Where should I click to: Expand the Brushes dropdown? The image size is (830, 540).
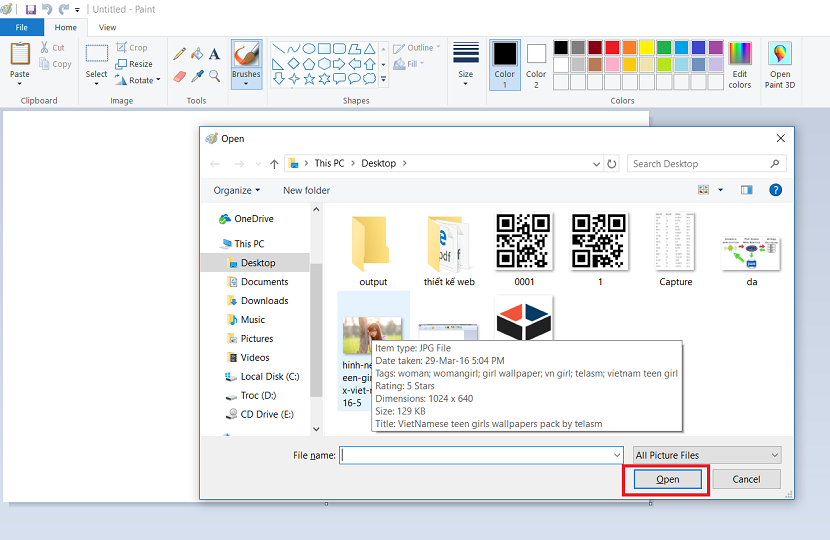pyautogui.click(x=246, y=83)
